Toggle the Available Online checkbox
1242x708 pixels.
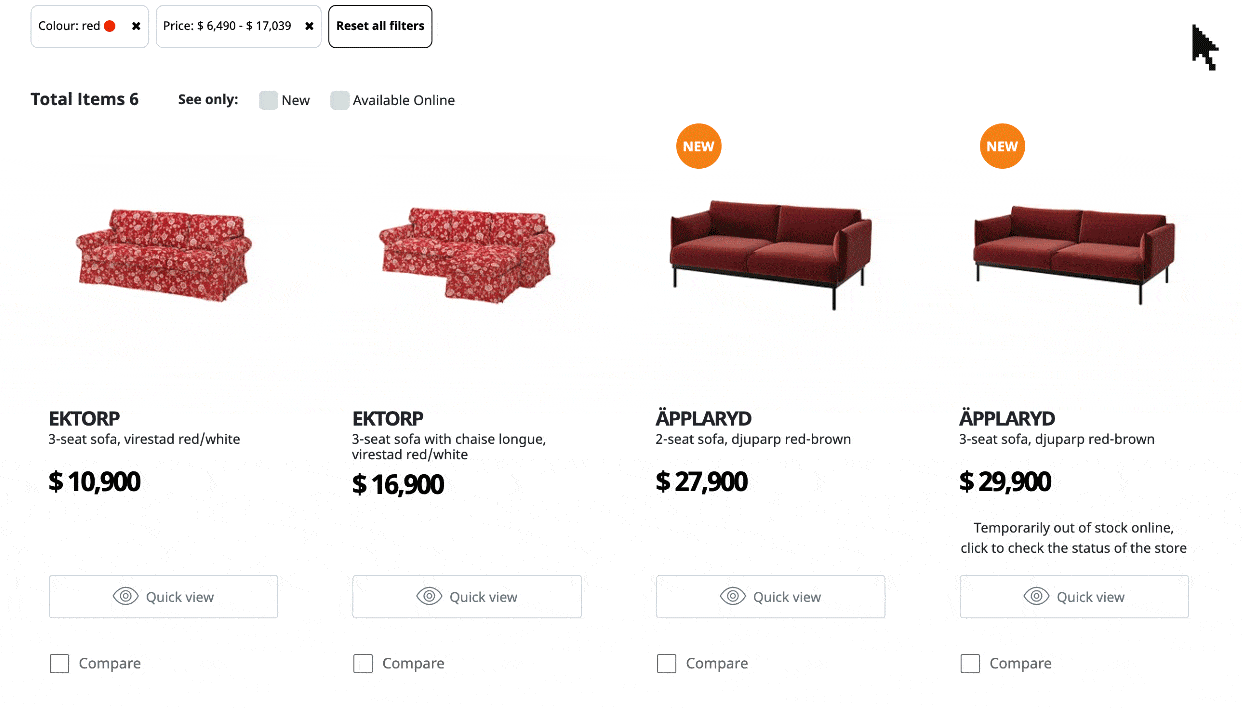point(340,100)
